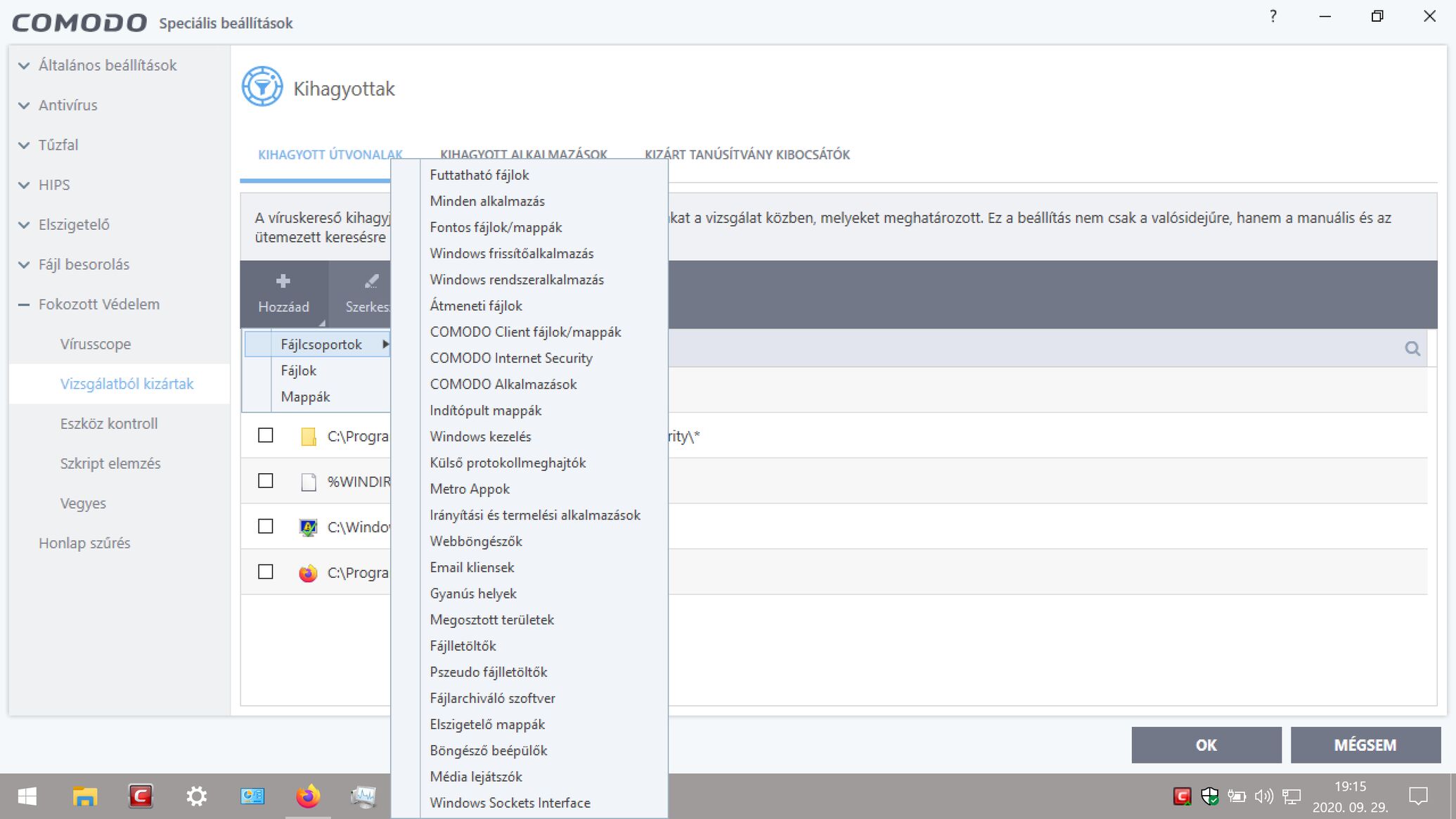Viewport: 1456px width, 819px height.
Task: Click the Szerkesztés pencil icon
Action: [371, 281]
